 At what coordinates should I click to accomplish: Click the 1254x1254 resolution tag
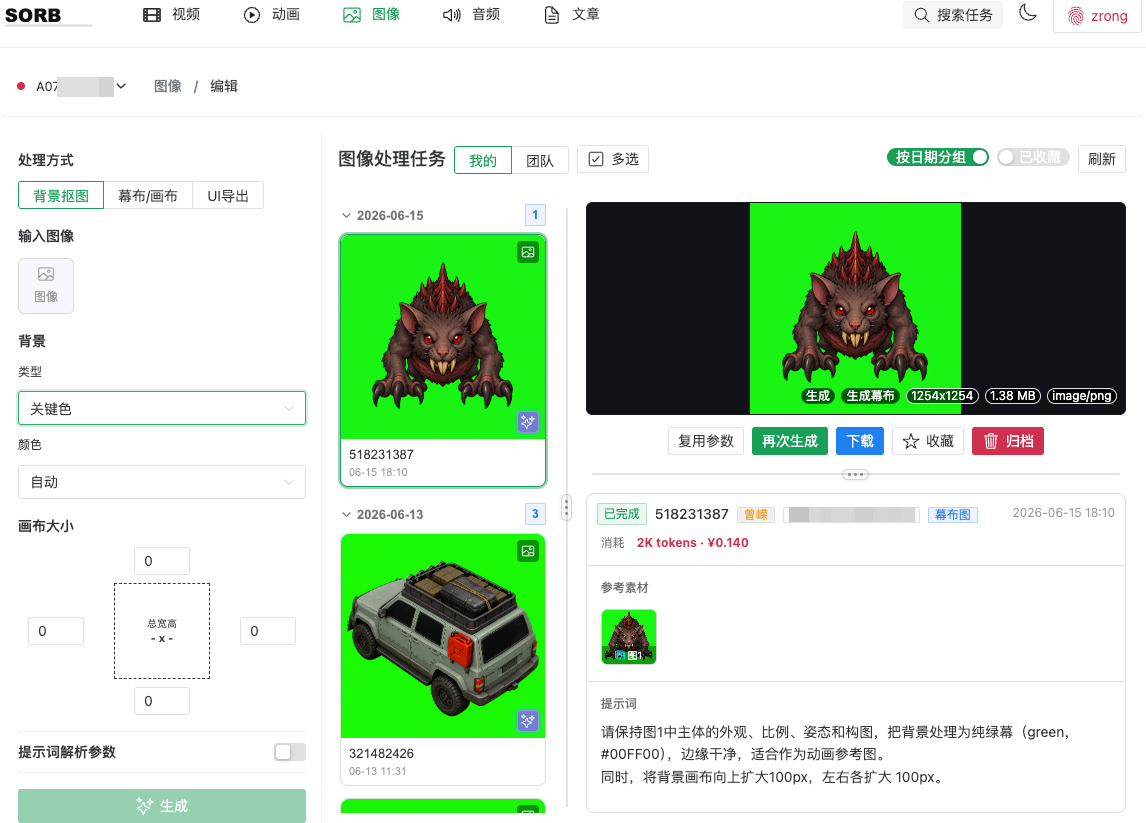942,395
